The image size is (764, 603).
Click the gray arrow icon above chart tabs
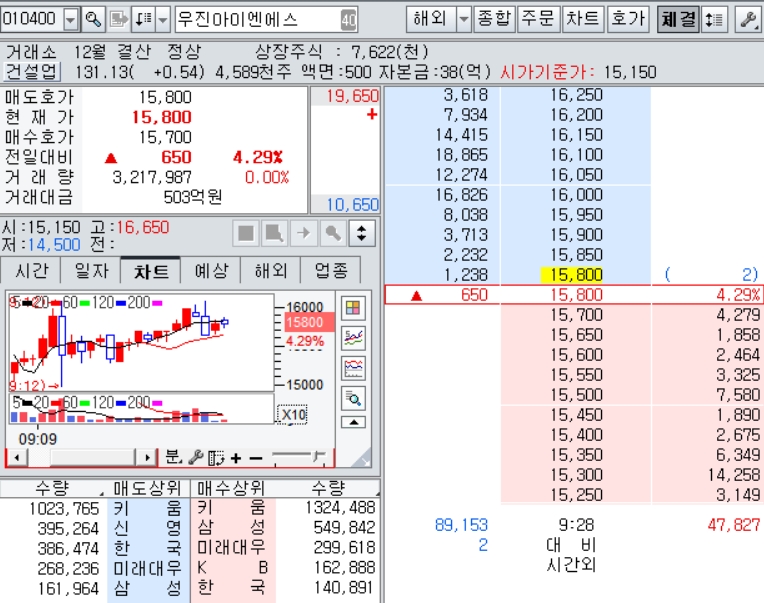[304, 233]
